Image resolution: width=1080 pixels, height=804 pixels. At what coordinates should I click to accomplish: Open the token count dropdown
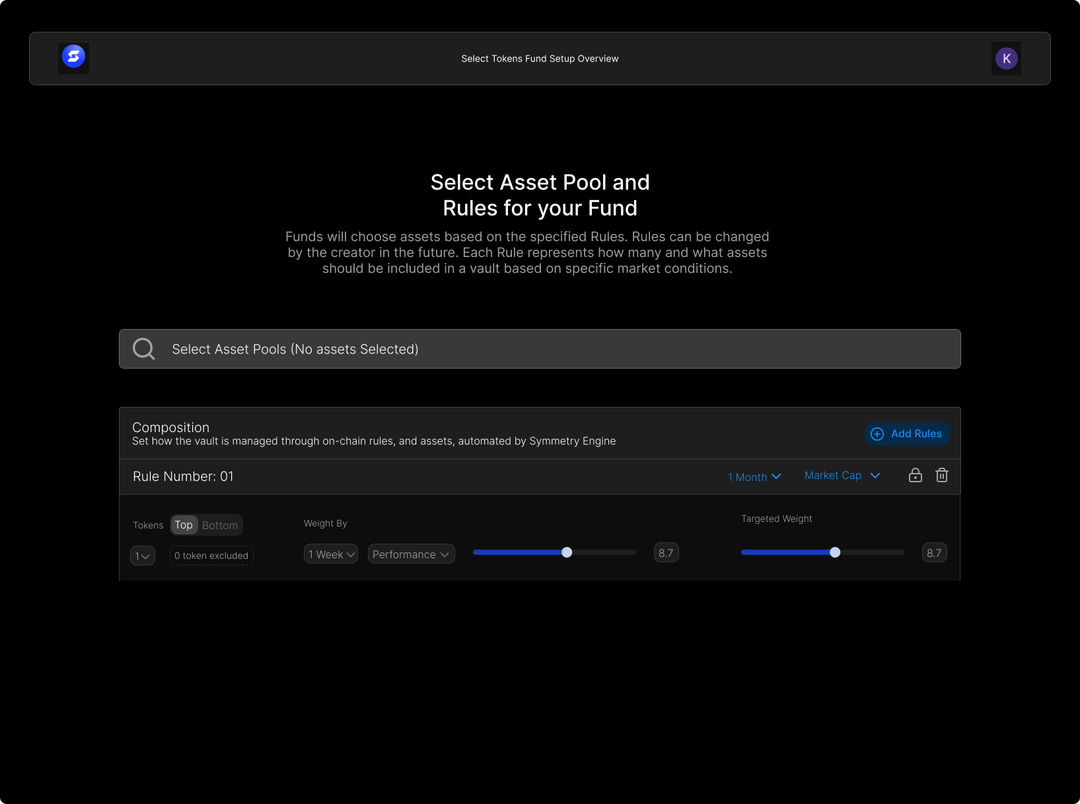click(143, 556)
